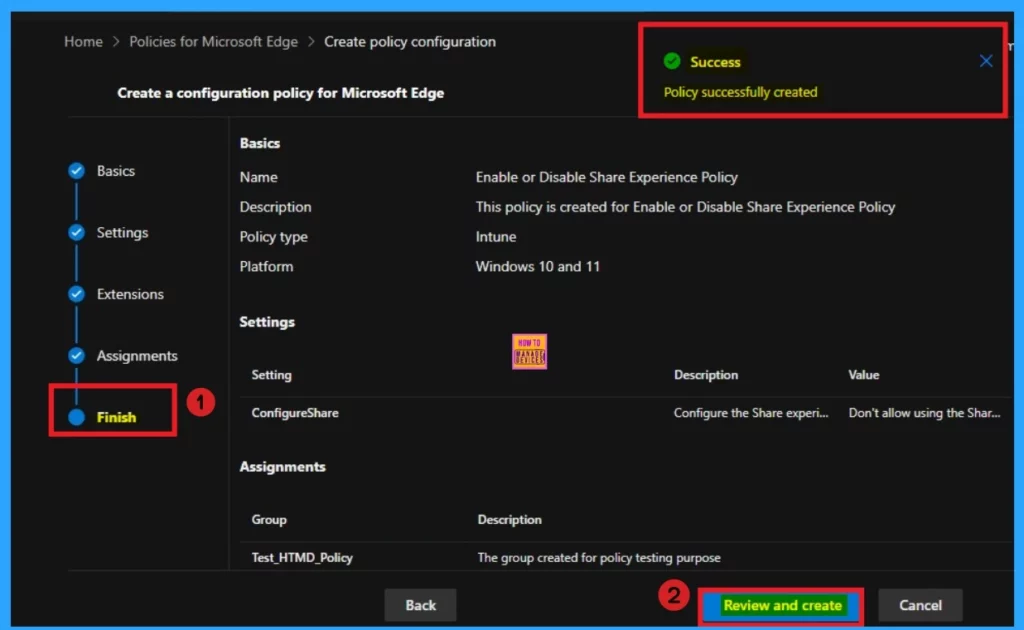Select the Settings step checkmark icon
The height and width of the screenshot is (630, 1024).
76,232
